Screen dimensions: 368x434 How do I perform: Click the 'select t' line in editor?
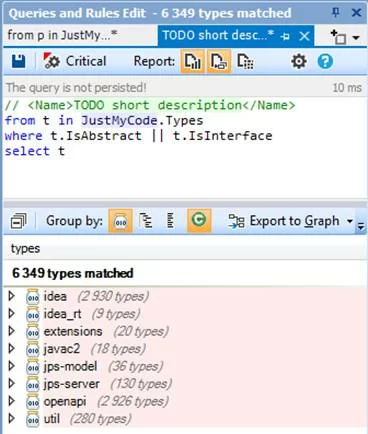pyautogui.click(x=35, y=151)
